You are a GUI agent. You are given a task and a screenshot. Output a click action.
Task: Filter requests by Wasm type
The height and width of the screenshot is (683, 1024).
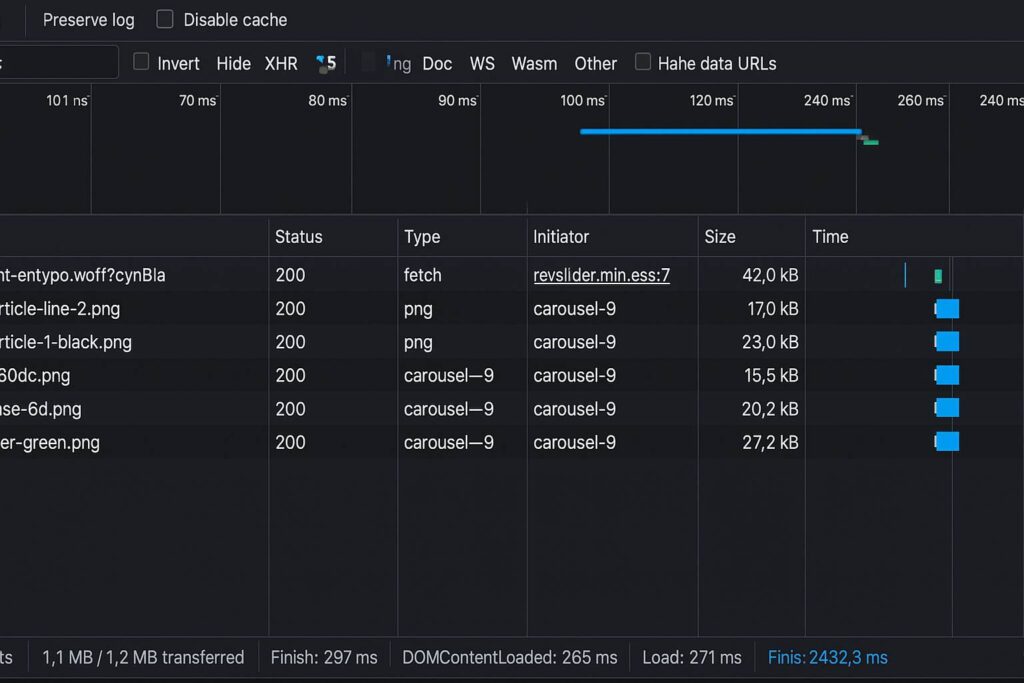pos(534,63)
